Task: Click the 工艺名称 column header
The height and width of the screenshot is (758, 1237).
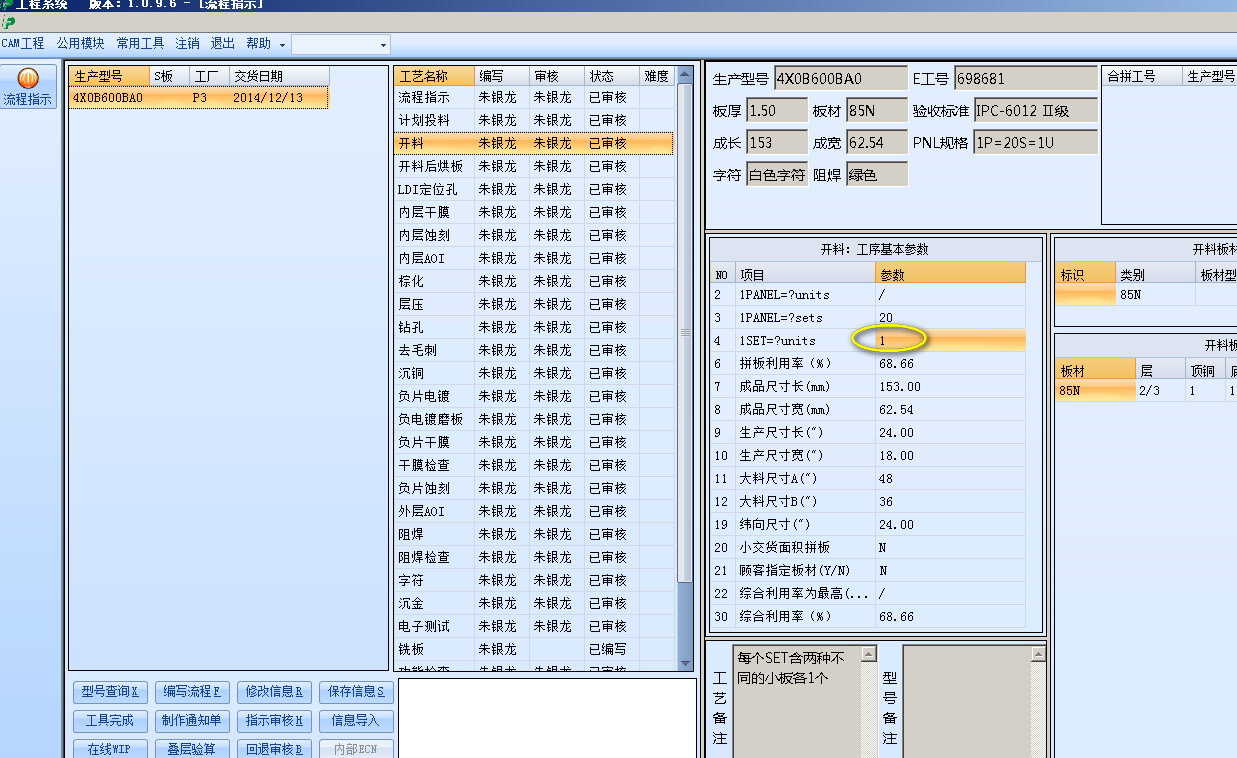Action: (x=435, y=76)
